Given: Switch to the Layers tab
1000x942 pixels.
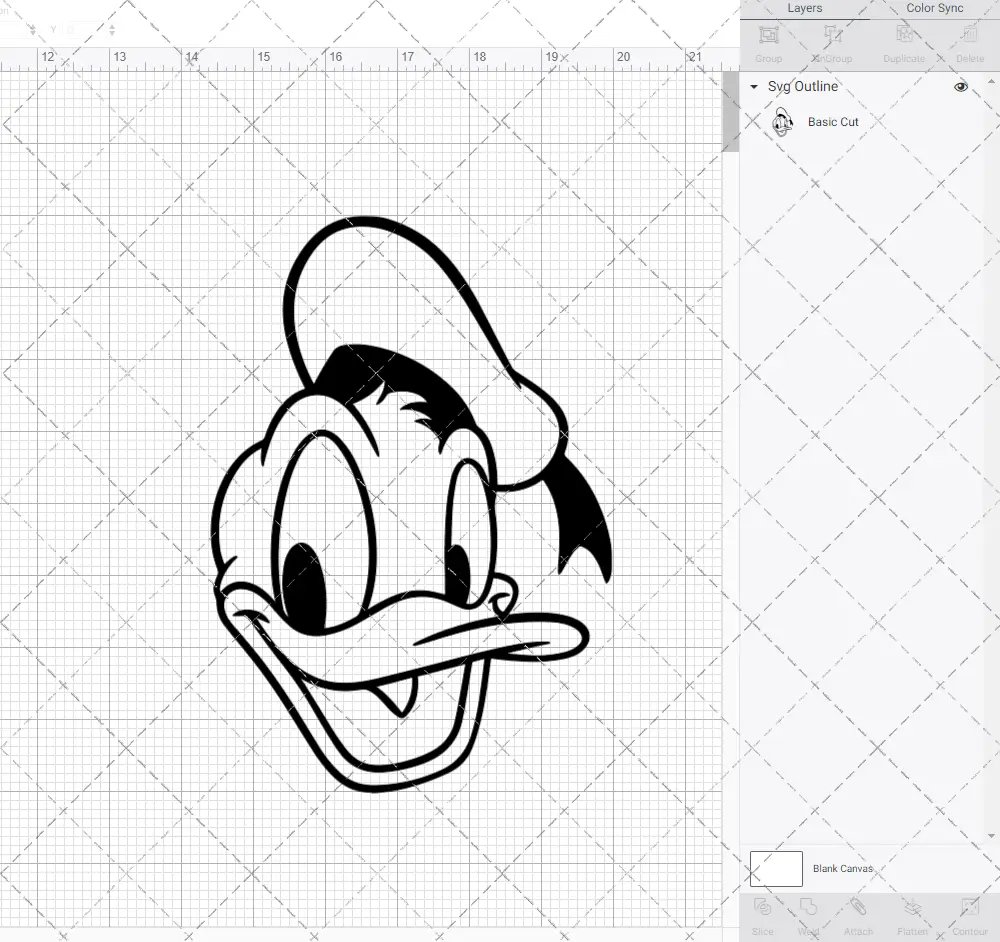Looking at the screenshot, I should pyautogui.click(x=804, y=9).
